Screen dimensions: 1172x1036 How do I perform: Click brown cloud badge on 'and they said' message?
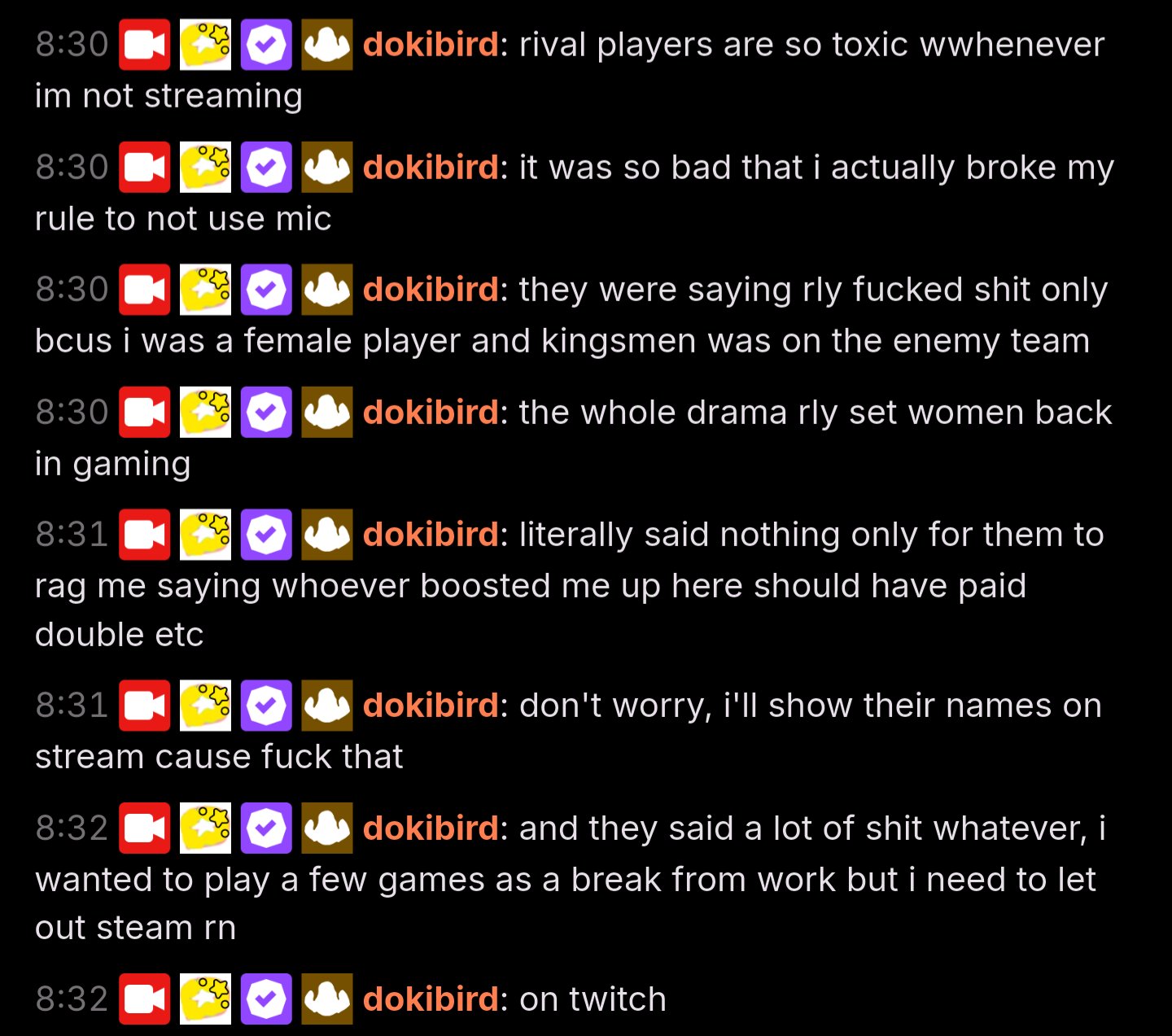click(x=327, y=828)
